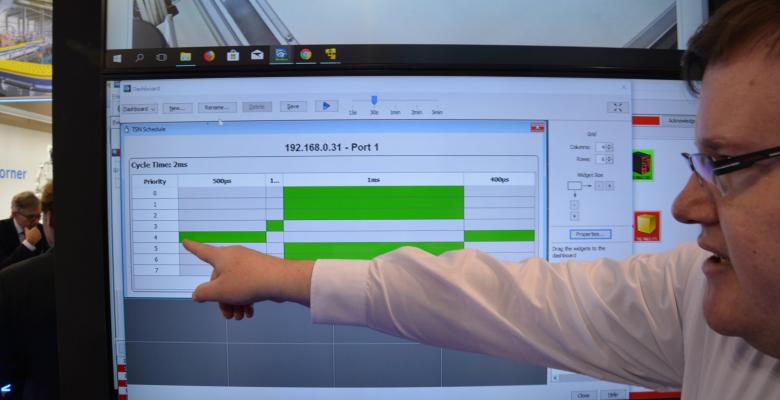780x400 pixels.
Task: Toggle fullscreen with the expand arrows icon
Action: coord(618,107)
